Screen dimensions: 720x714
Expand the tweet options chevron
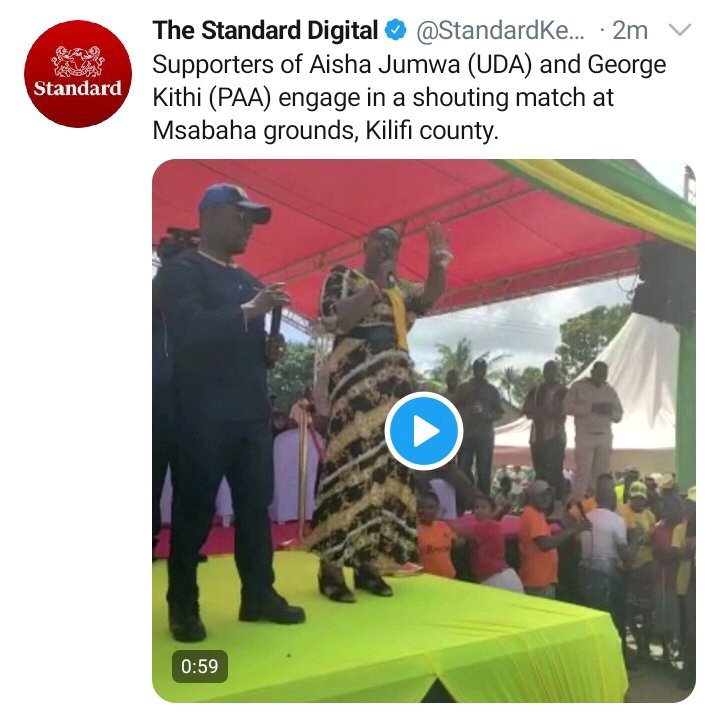coord(680,30)
